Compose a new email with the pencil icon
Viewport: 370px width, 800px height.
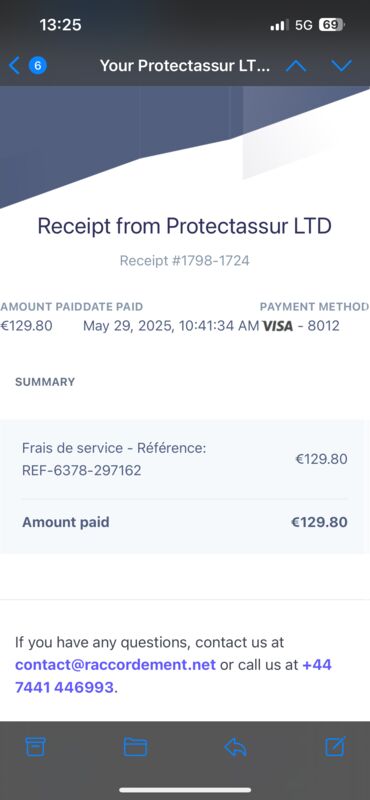pos(336,746)
